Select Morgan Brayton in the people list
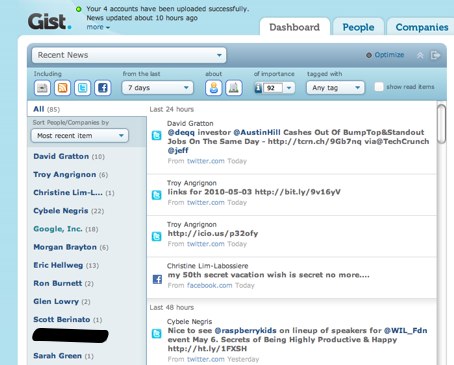Viewport: 454px width, 365px height. click(71, 247)
